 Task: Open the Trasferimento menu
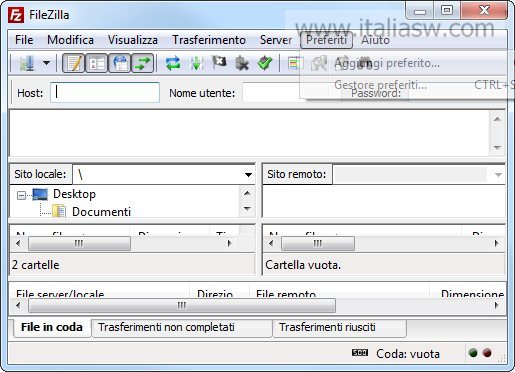209,40
